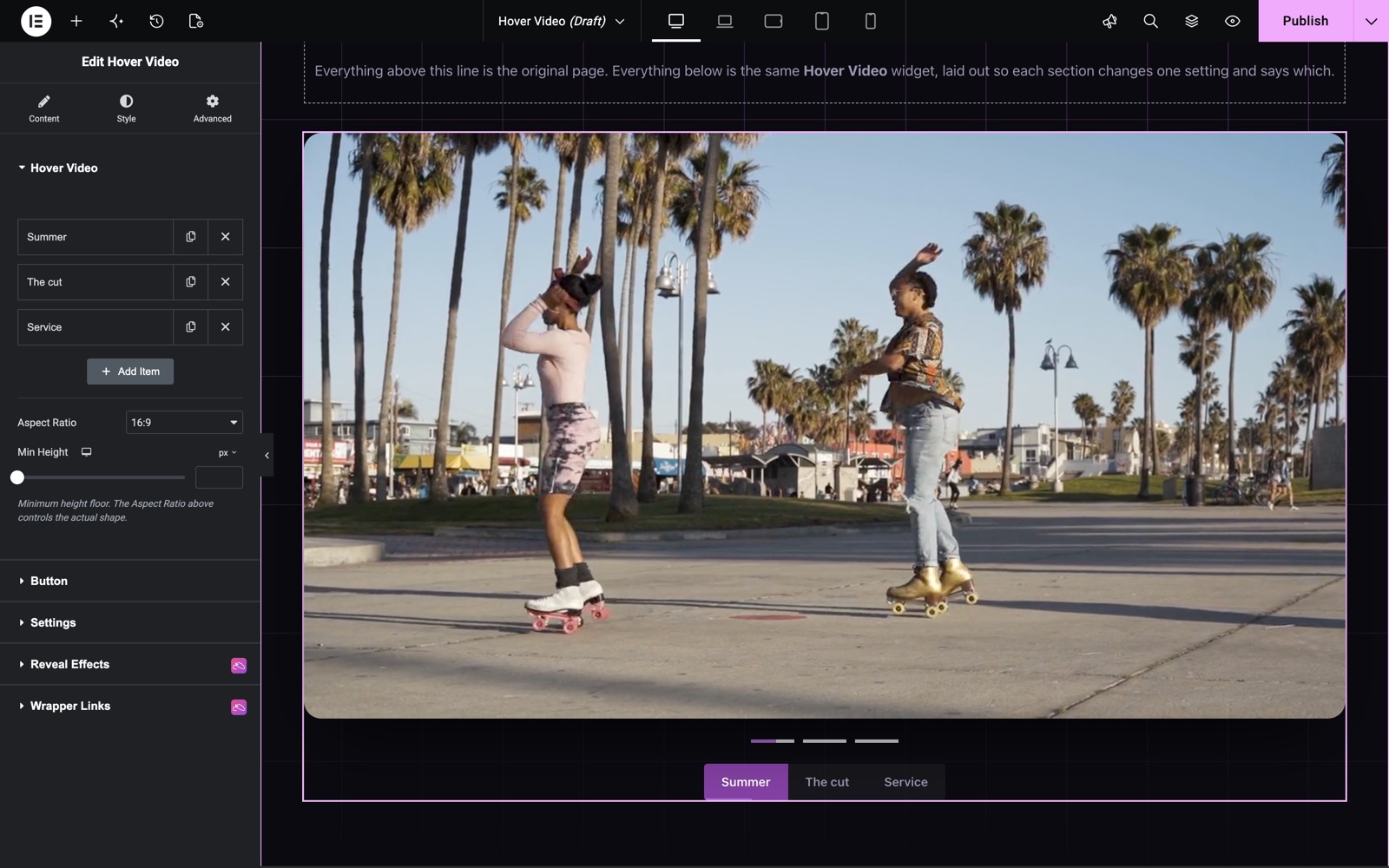Switch to Desktop device view
The image size is (1389, 868).
[x=676, y=21]
